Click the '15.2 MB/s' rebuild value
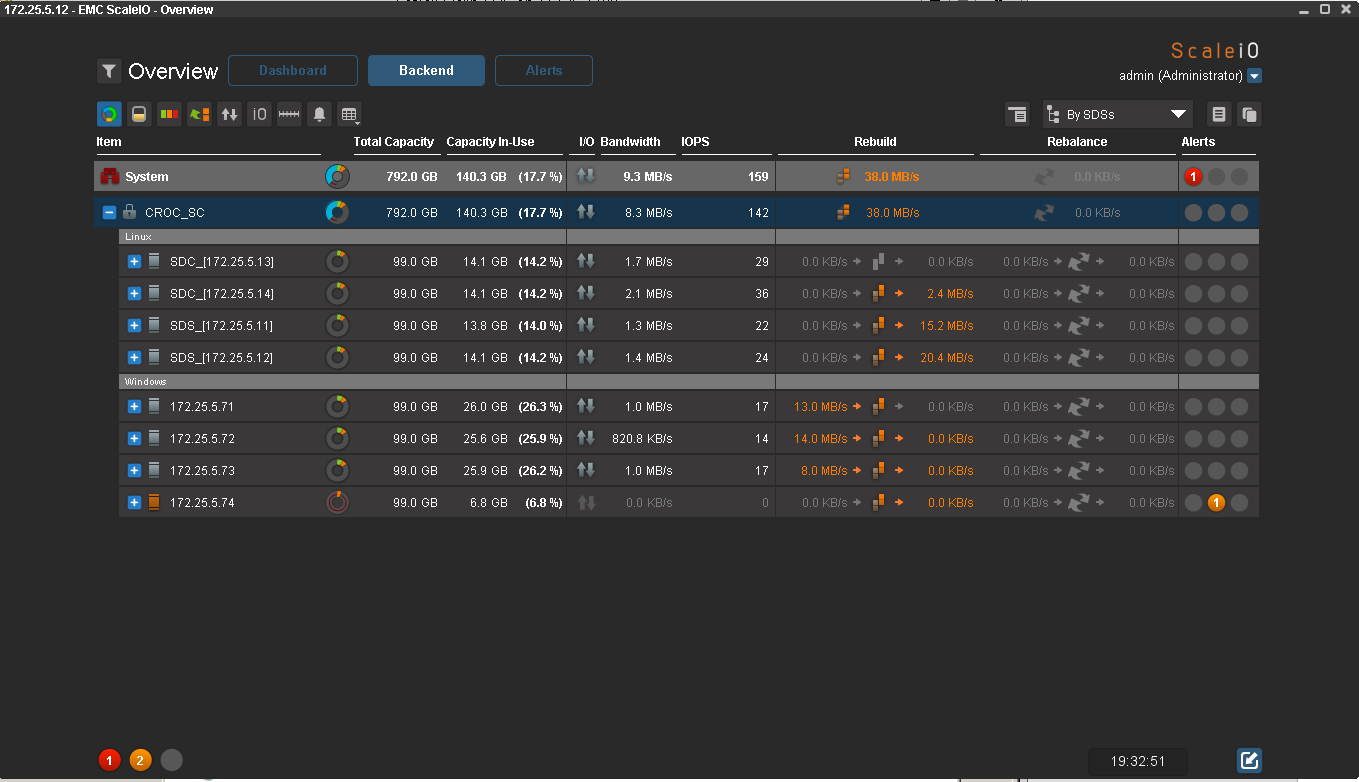 click(946, 326)
